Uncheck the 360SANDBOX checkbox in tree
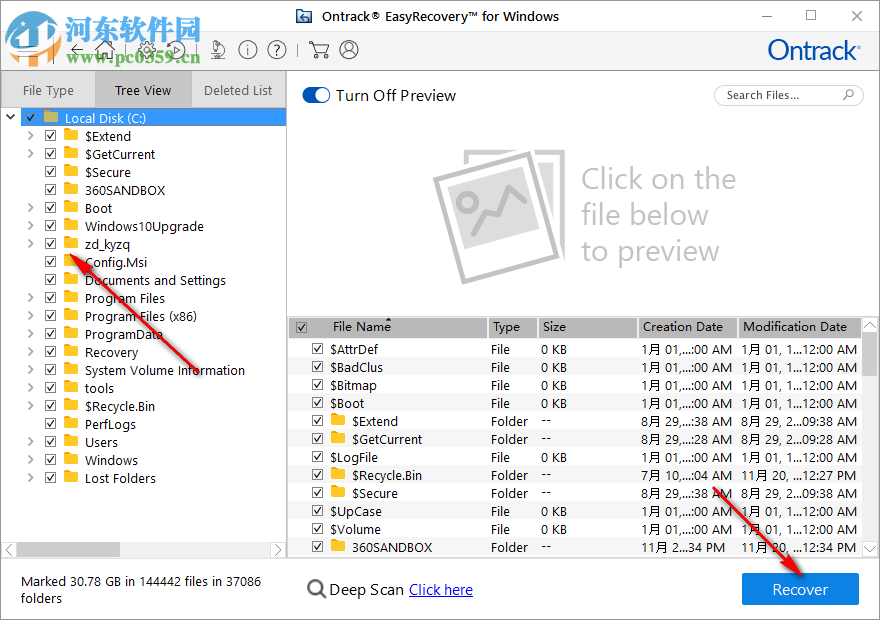Image resolution: width=880 pixels, height=620 pixels. 51,190
